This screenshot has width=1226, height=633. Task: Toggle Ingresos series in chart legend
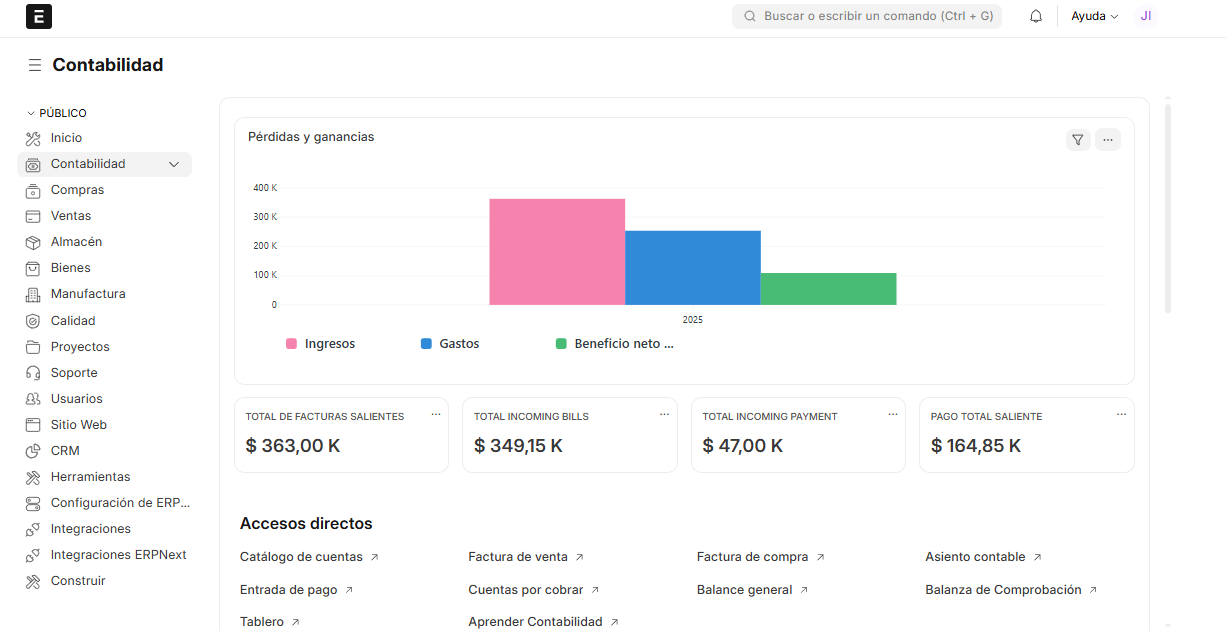(320, 344)
